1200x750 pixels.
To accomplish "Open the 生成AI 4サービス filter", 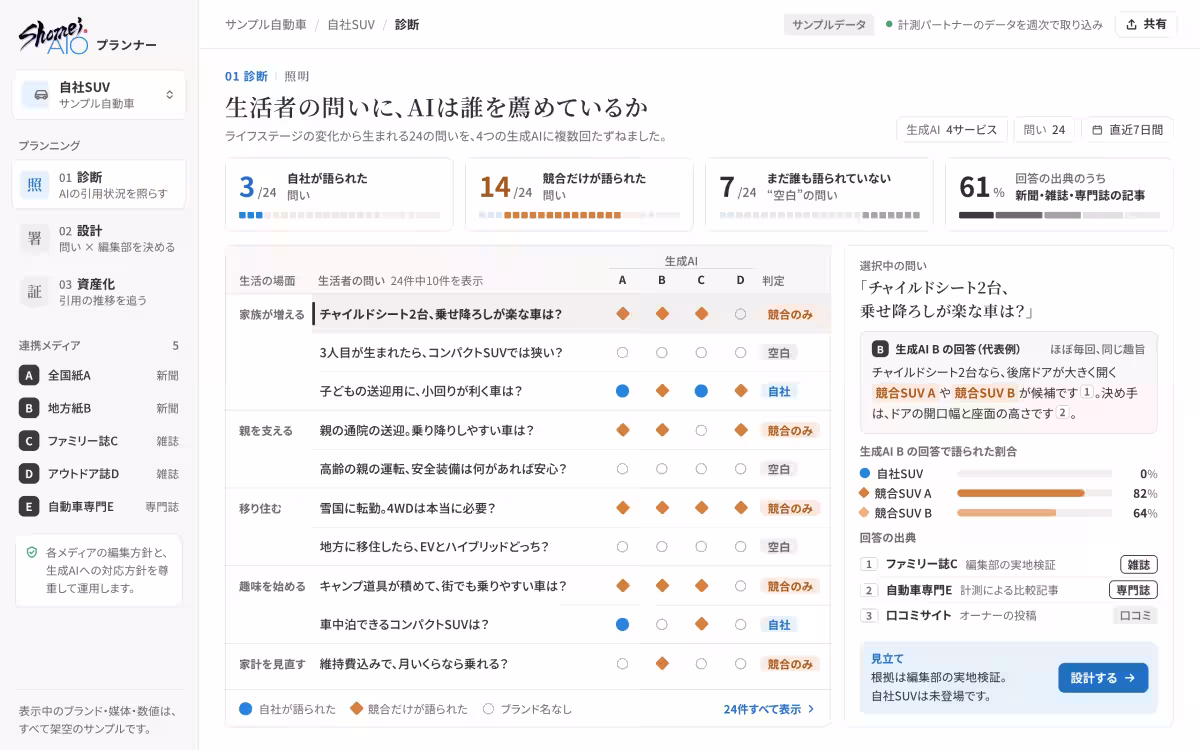I will pyautogui.click(x=952, y=129).
